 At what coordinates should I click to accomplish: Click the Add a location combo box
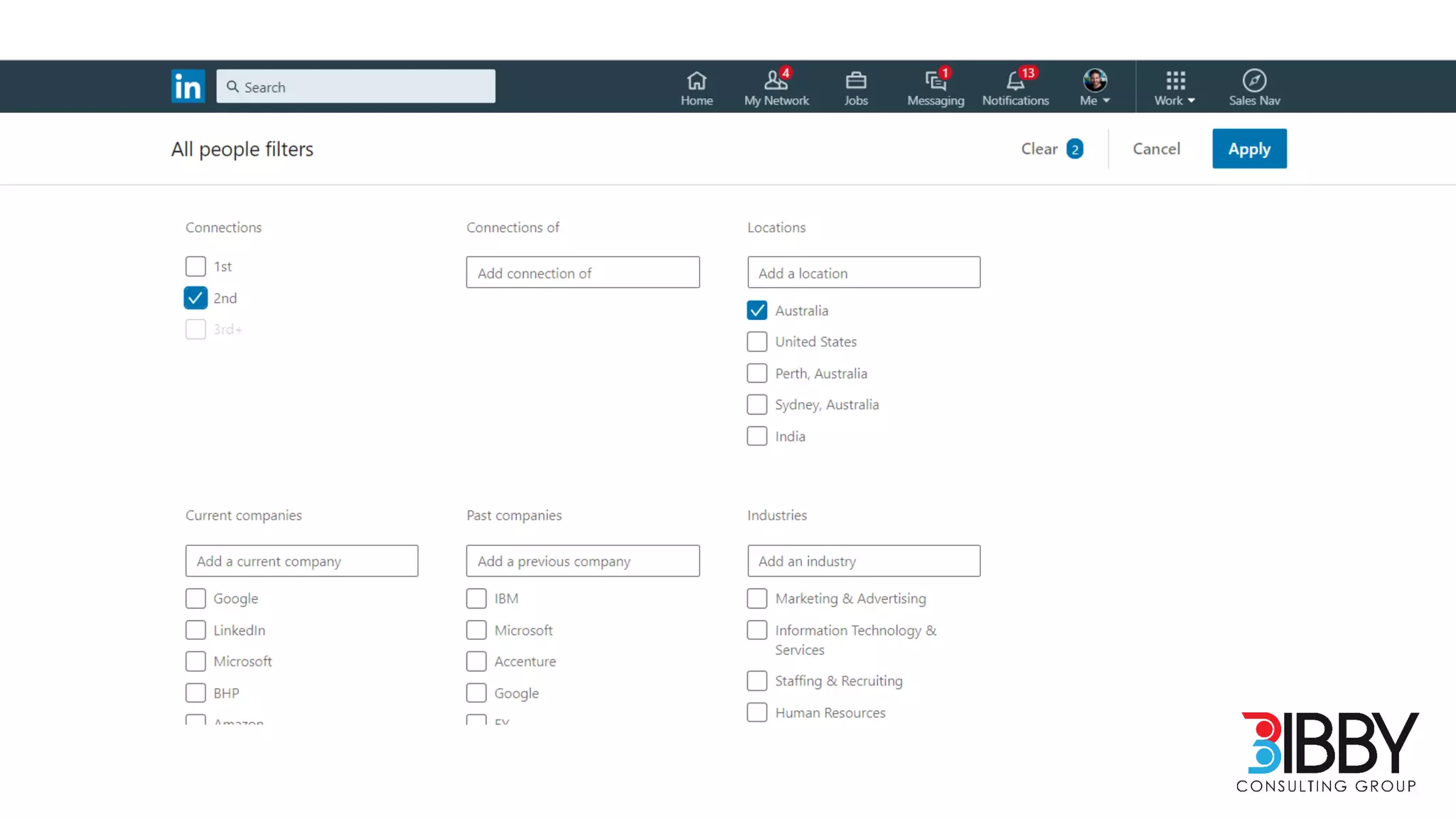click(863, 272)
